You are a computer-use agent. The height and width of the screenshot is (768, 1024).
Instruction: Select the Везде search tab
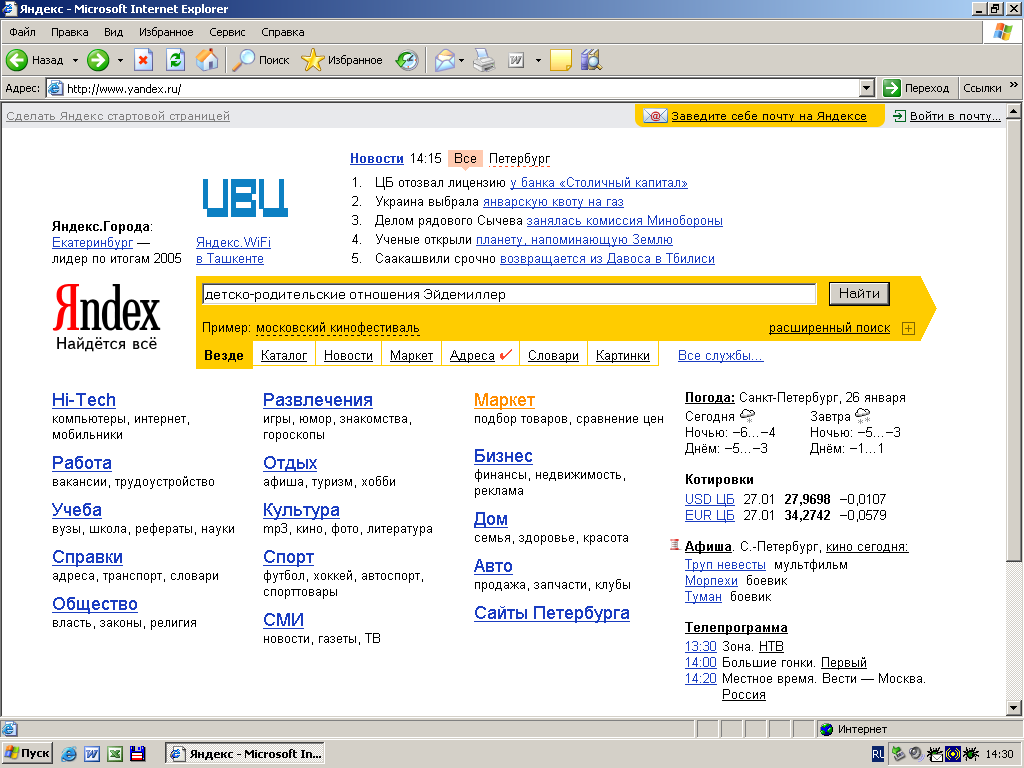[x=224, y=355]
